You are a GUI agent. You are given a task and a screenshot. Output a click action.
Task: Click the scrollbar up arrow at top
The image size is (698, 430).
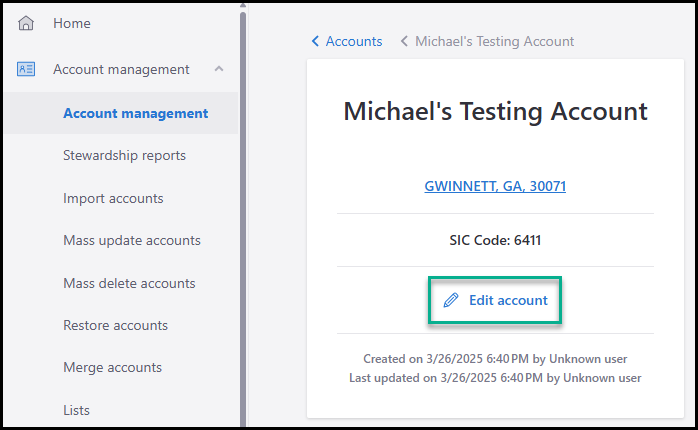tap(243, 5)
